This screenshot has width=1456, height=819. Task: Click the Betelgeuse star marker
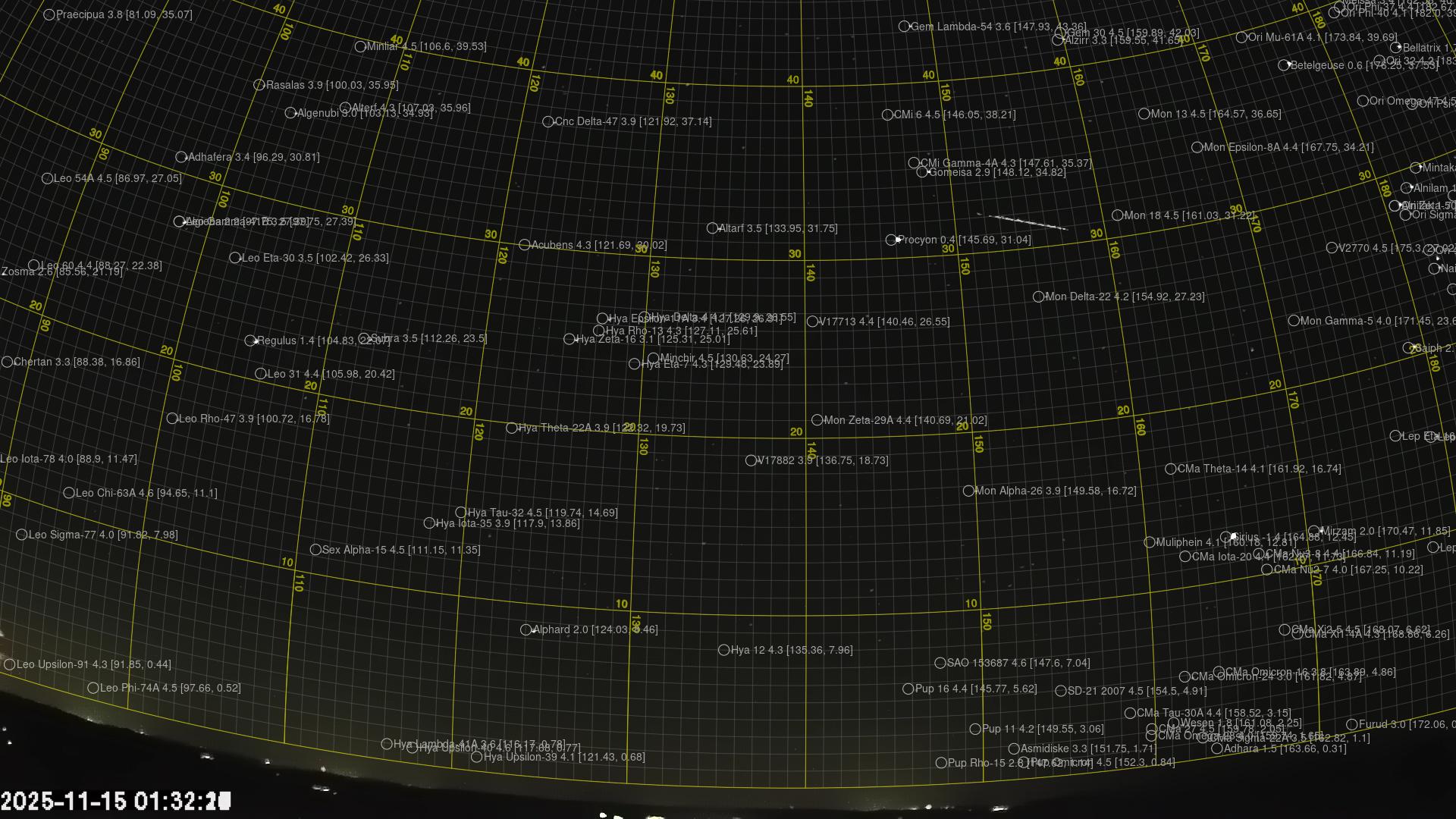click(1284, 65)
